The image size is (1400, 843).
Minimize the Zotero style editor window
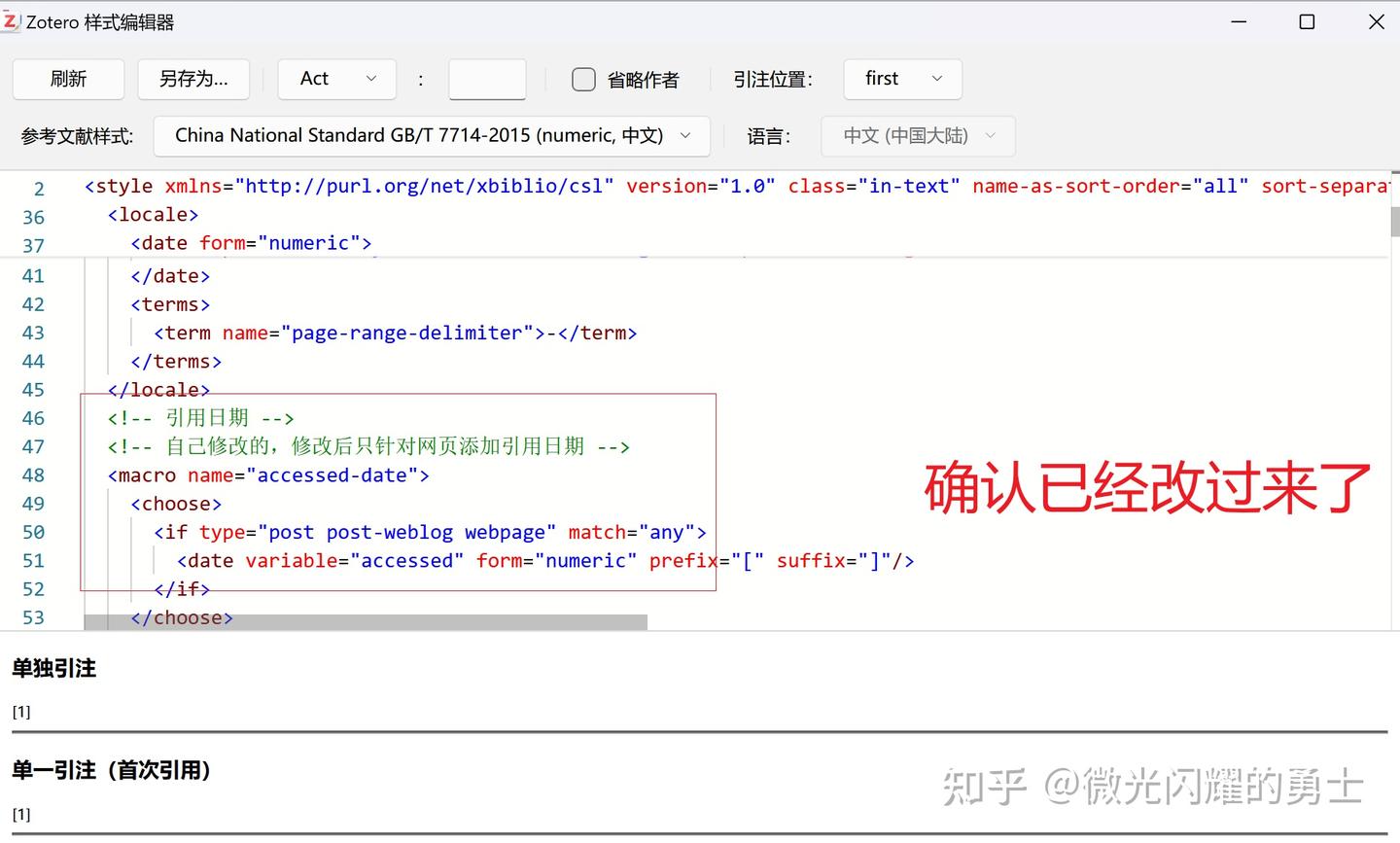point(1239,21)
